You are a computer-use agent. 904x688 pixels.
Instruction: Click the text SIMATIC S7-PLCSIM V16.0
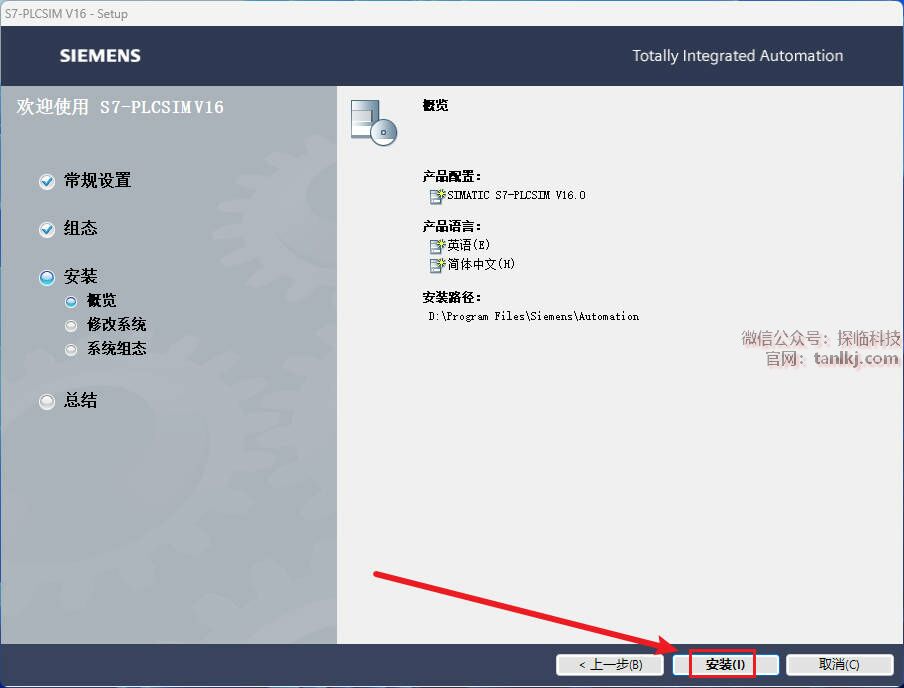(x=516, y=196)
